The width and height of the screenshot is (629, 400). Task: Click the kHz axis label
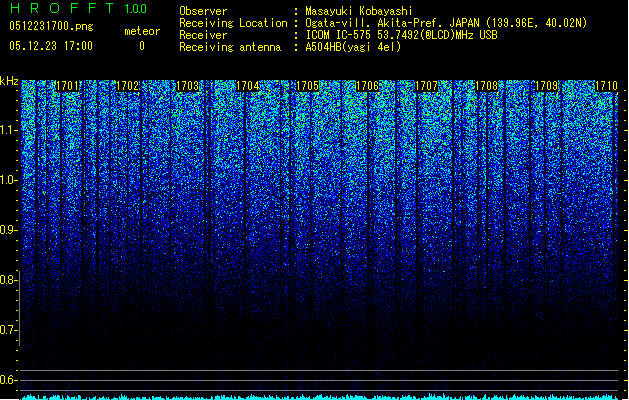[x=9, y=81]
